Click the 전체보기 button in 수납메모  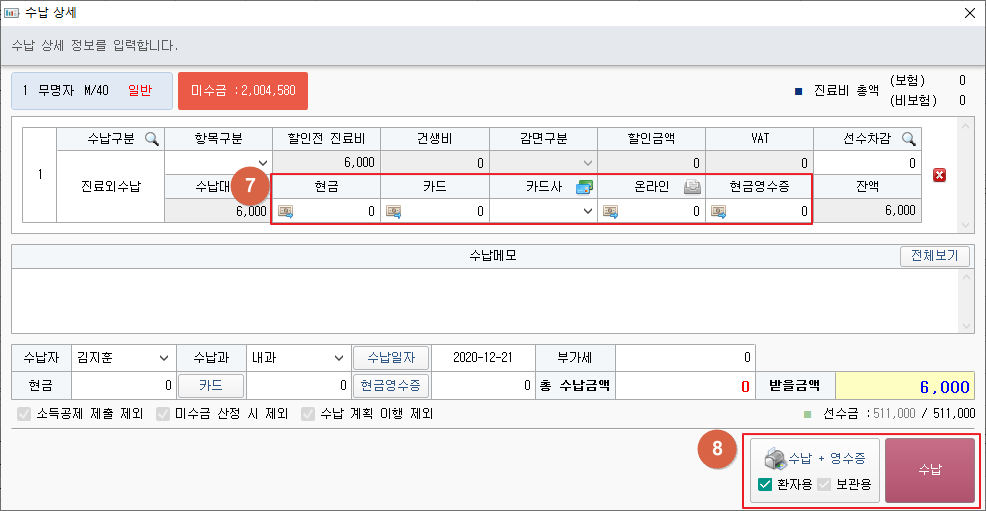(x=934, y=256)
